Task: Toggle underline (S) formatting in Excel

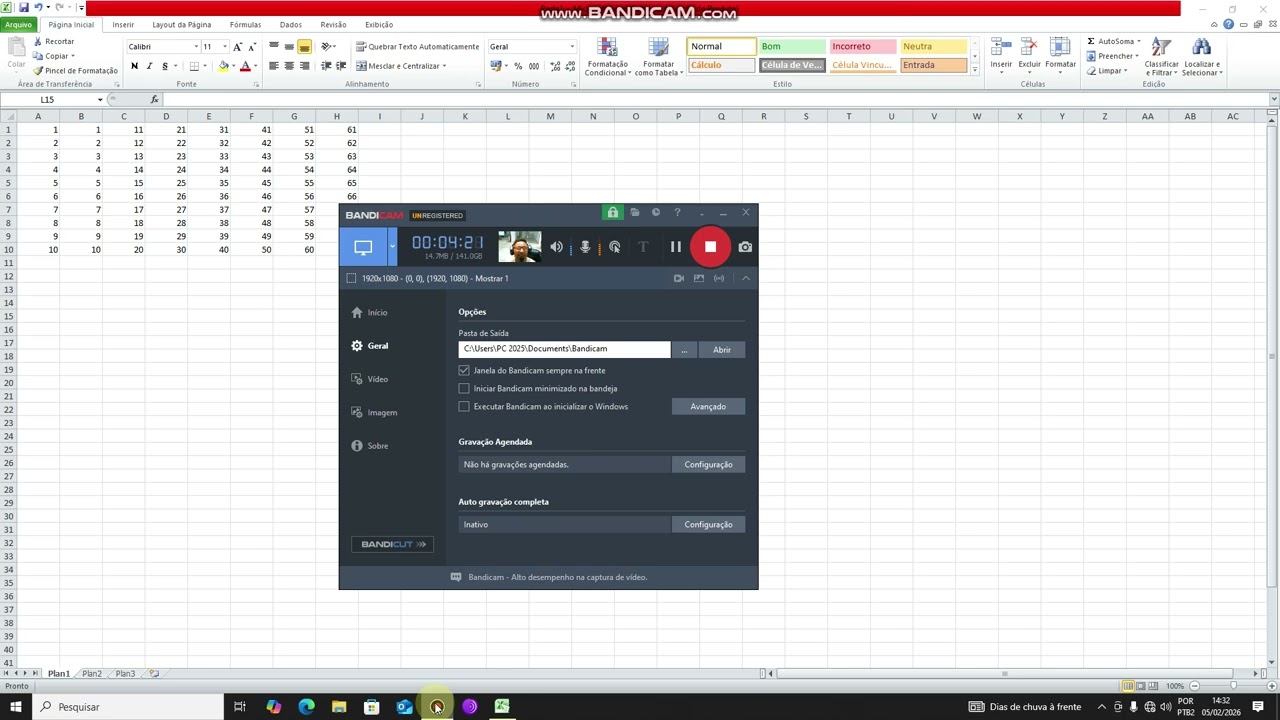Action: click(165, 66)
